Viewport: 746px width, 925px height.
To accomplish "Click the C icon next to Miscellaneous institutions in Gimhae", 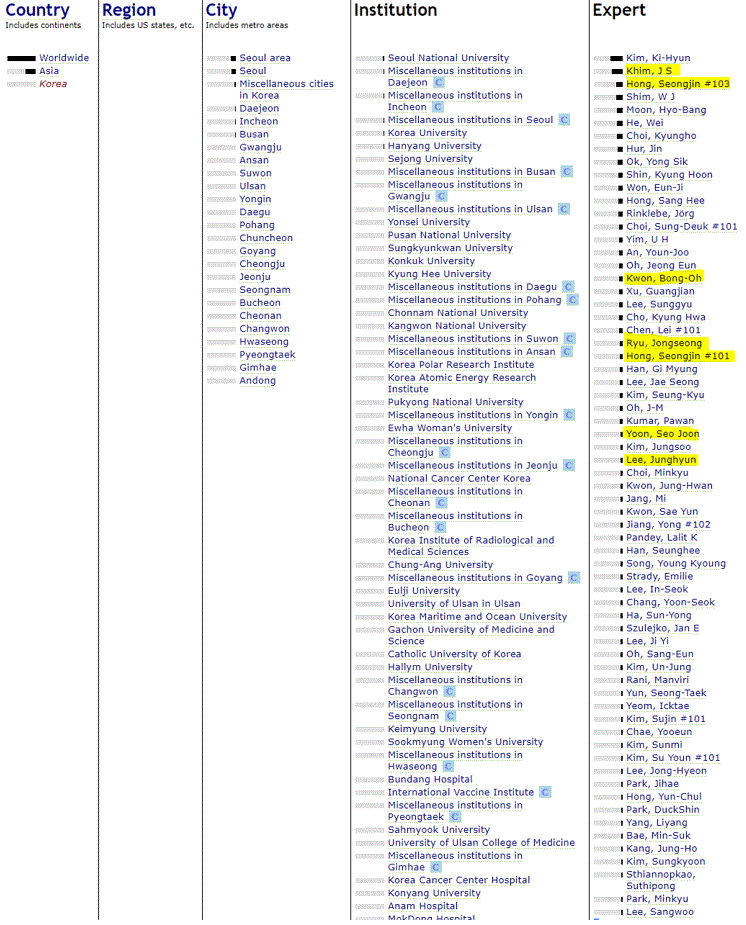I will click(436, 867).
